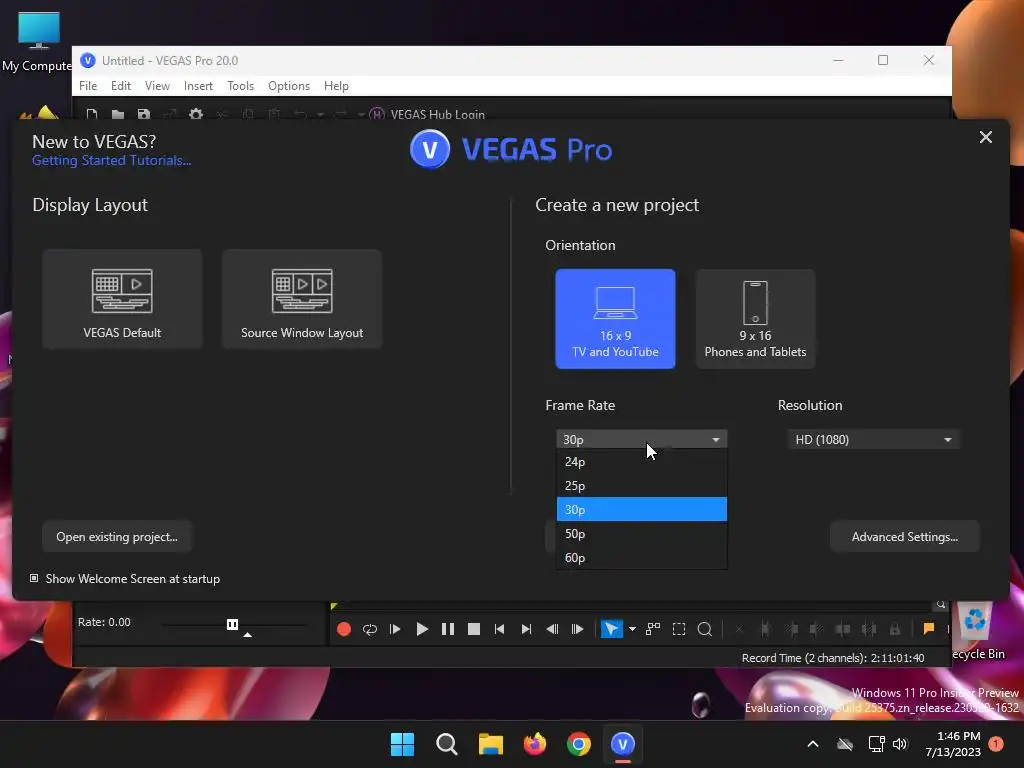Click Play From Start button

[395, 629]
